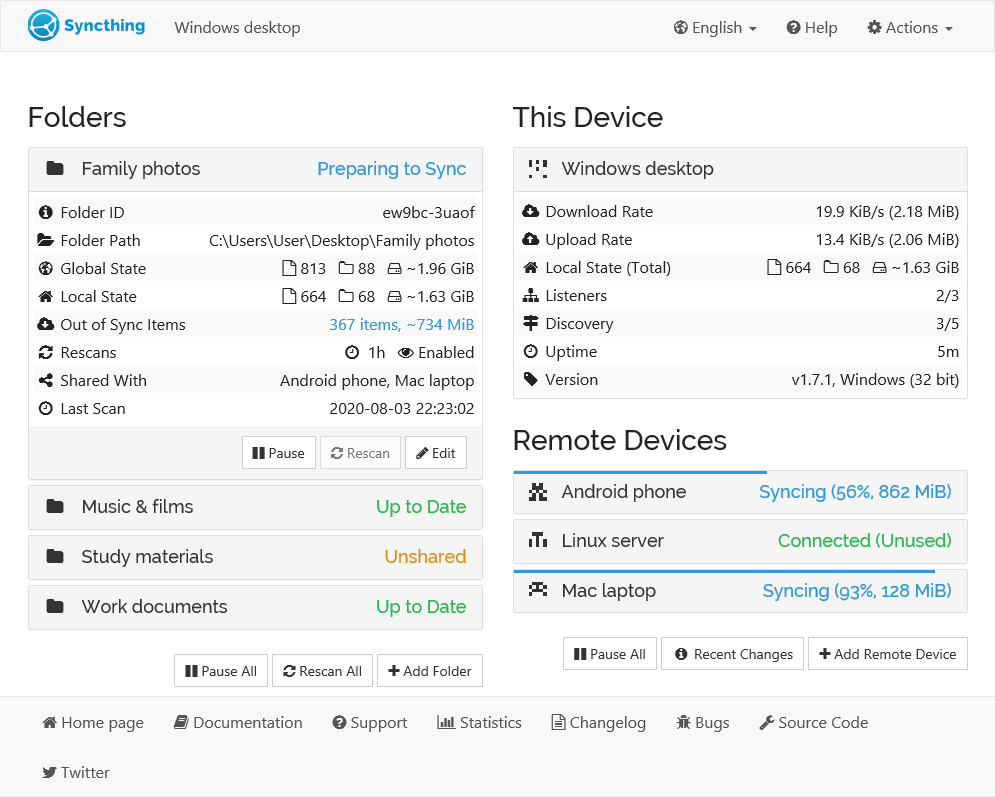Click the Syncthing logo icon
This screenshot has height=797, width=995.
pos(41,25)
